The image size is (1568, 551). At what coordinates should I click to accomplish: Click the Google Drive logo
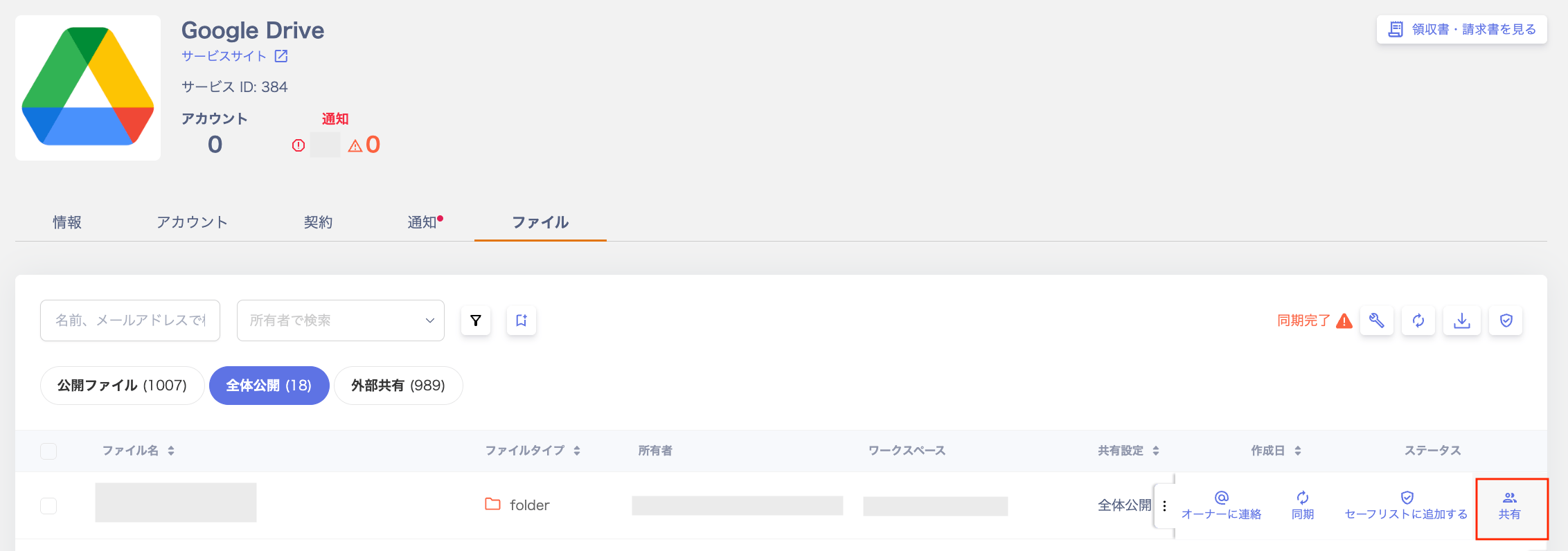pos(88,88)
